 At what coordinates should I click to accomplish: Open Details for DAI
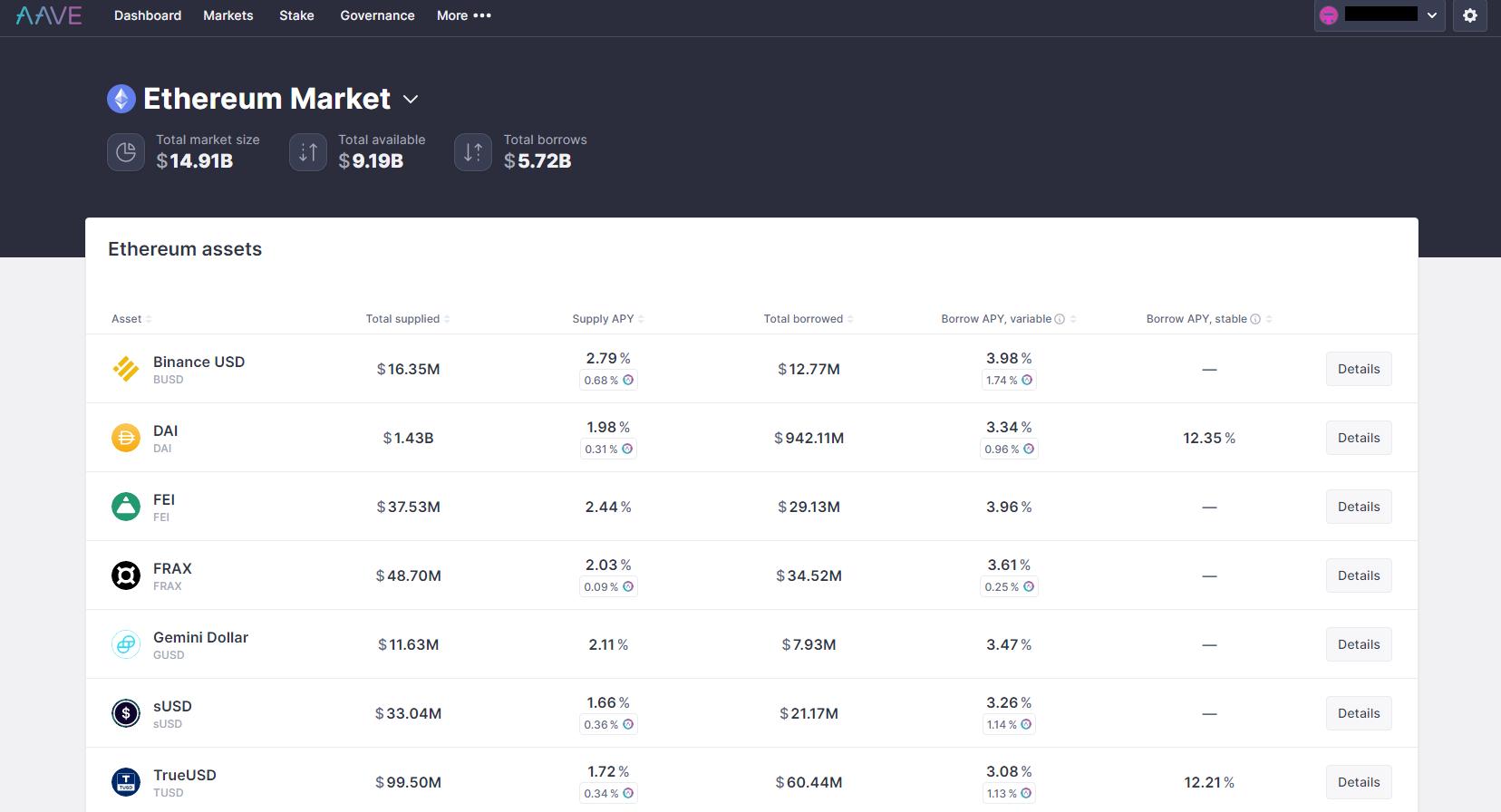click(1358, 438)
